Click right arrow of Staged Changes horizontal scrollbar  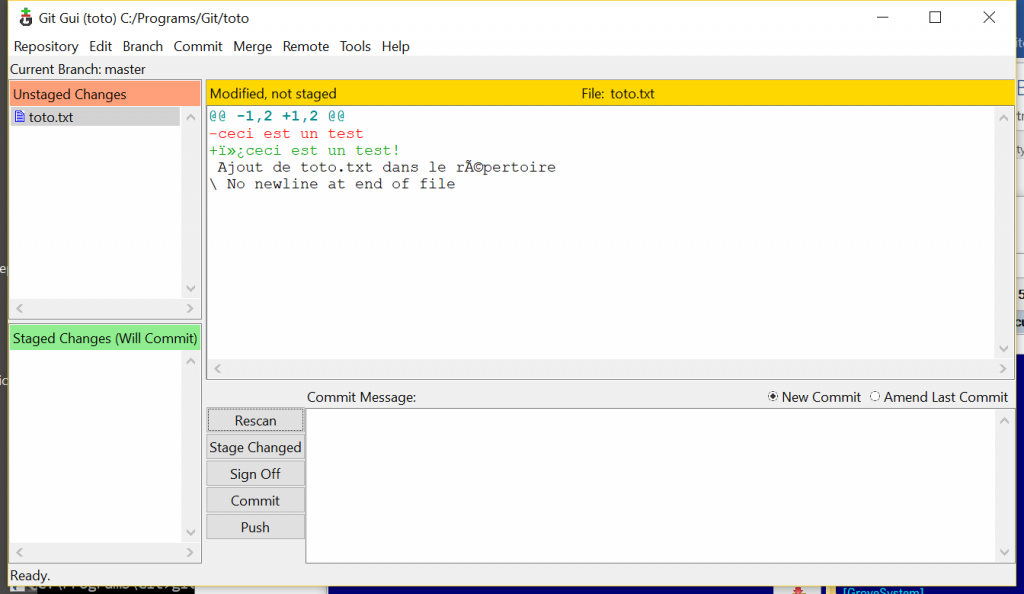[189, 552]
